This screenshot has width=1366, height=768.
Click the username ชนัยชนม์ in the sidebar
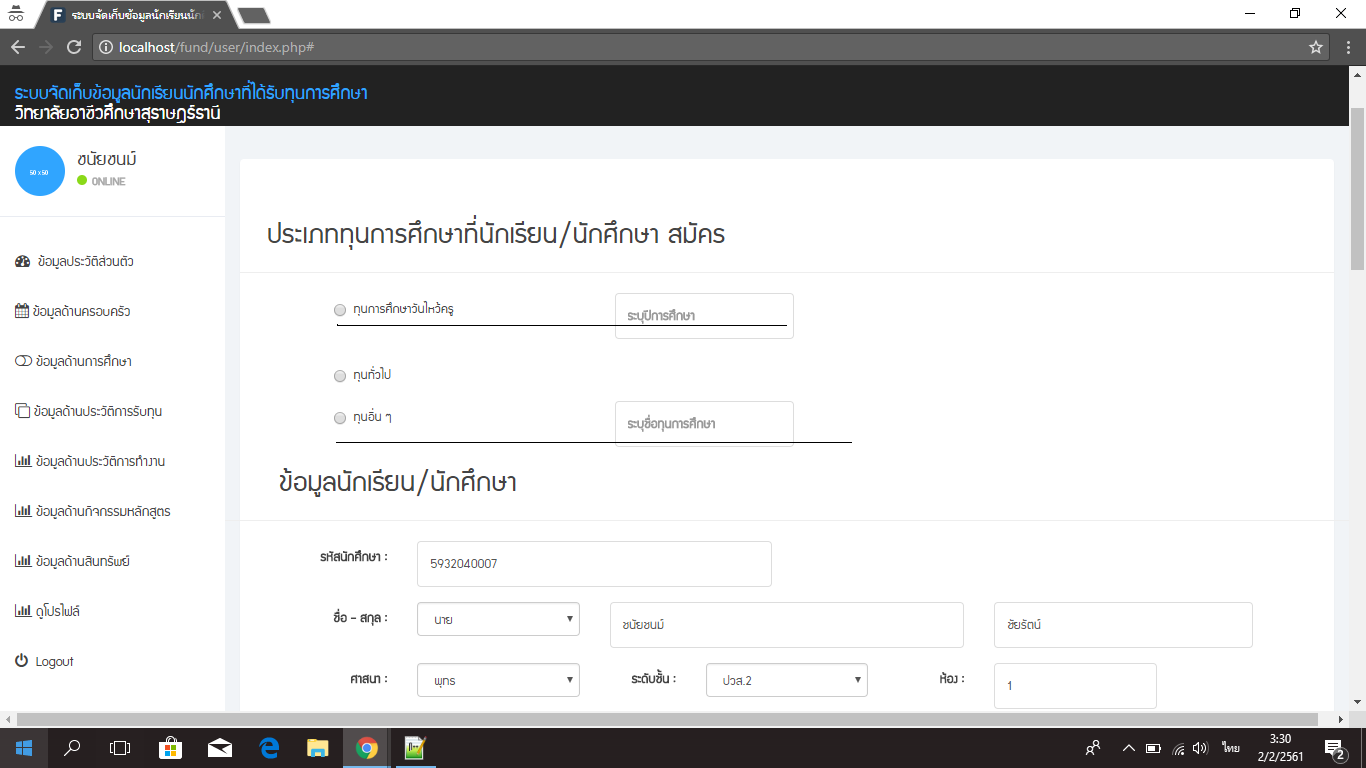pyautogui.click(x=106, y=159)
